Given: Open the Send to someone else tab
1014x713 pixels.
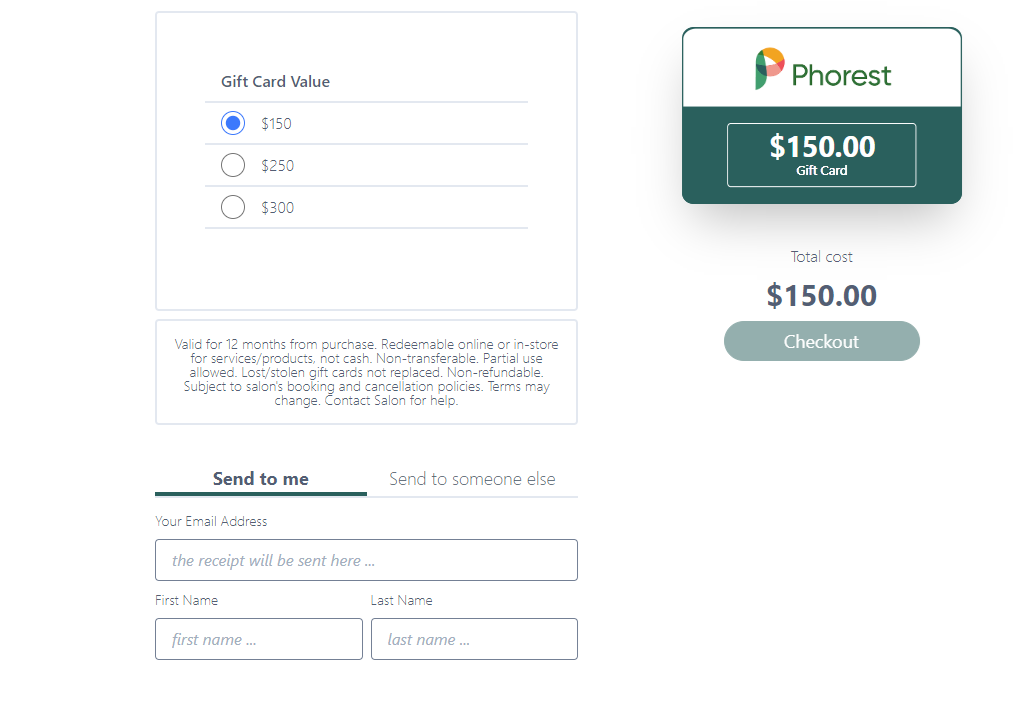Looking at the screenshot, I should pyautogui.click(x=472, y=479).
